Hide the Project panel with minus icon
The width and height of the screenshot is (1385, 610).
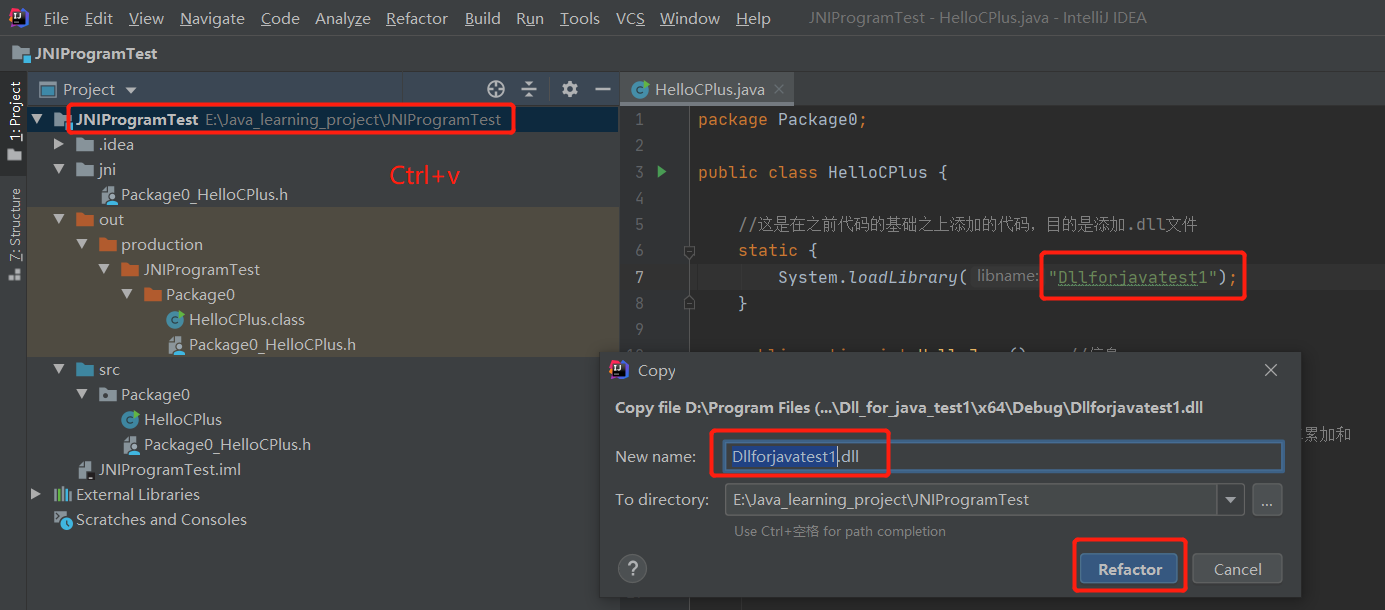pos(603,89)
